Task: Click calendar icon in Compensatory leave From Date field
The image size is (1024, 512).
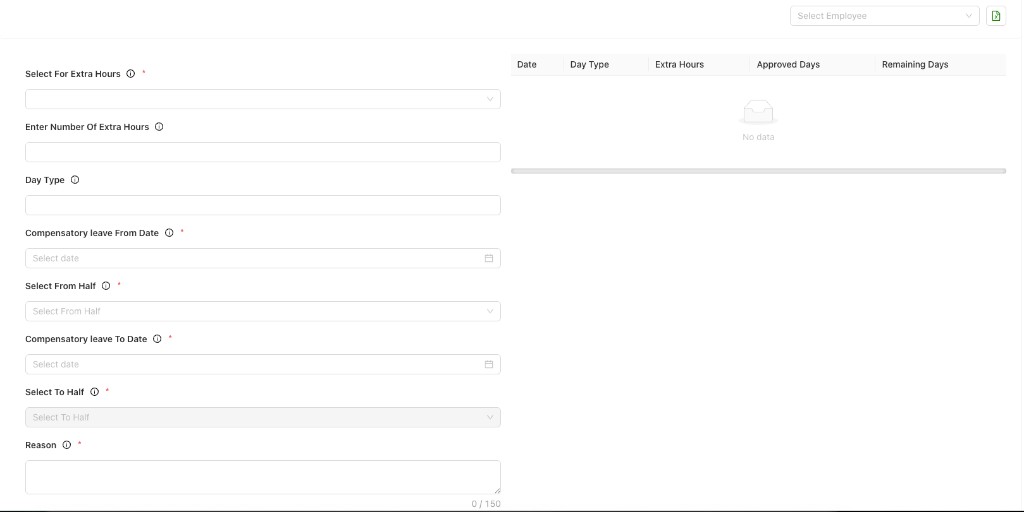Action: pos(488,258)
